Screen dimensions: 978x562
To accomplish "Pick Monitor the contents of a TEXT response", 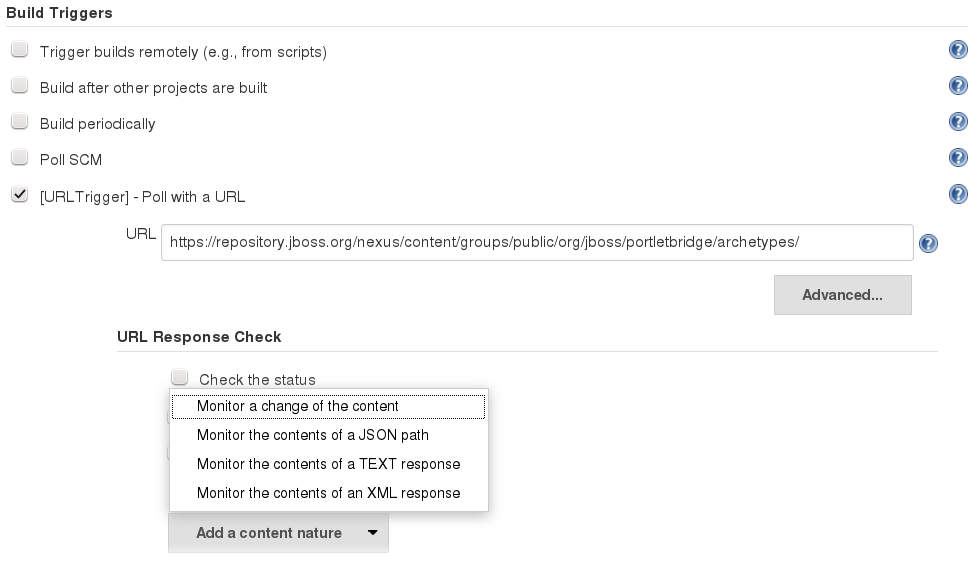I will (x=328, y=464).
